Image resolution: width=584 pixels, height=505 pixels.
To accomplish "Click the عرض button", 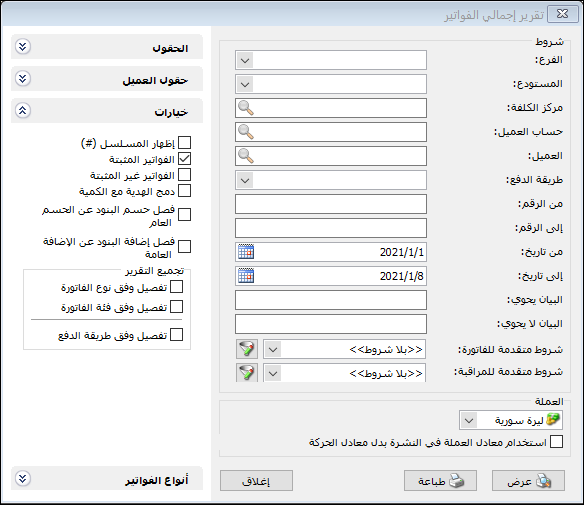I will coord(528,481).
